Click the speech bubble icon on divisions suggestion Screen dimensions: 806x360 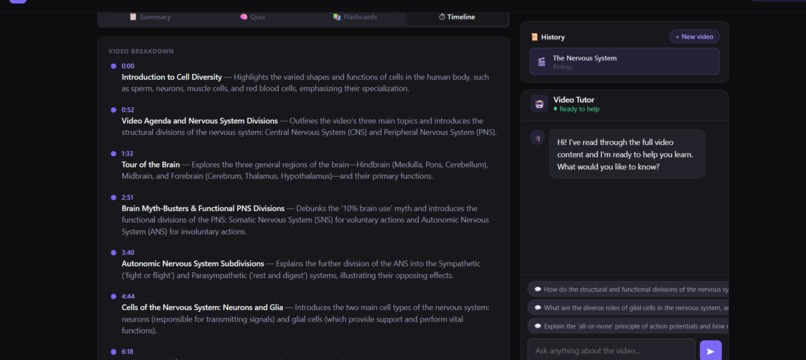538,290
